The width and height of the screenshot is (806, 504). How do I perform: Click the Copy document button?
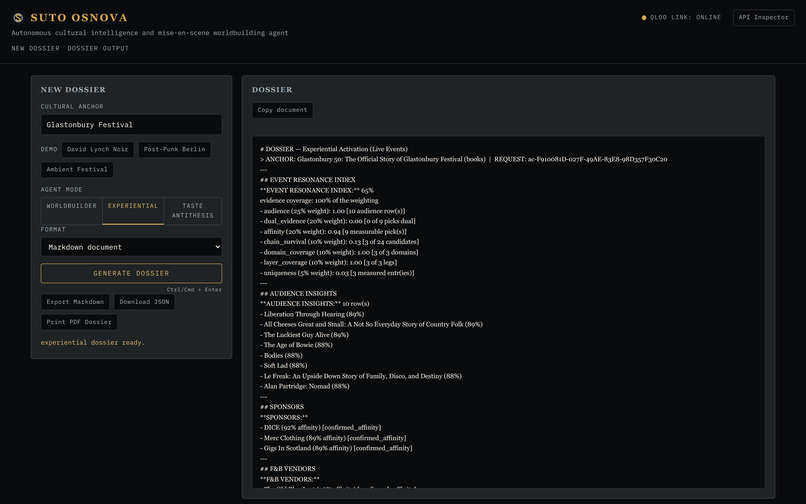pos(282,110)
